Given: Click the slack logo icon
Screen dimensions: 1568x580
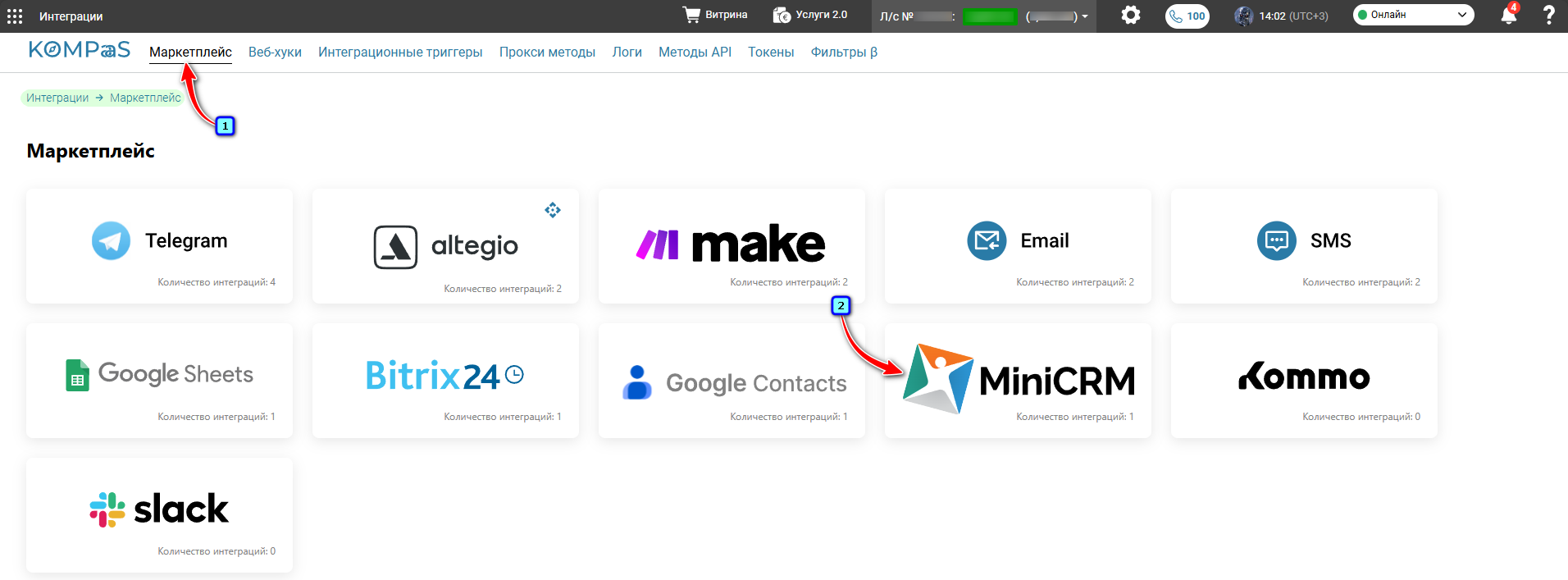Looking at the screenshot, I should point(107,509).
